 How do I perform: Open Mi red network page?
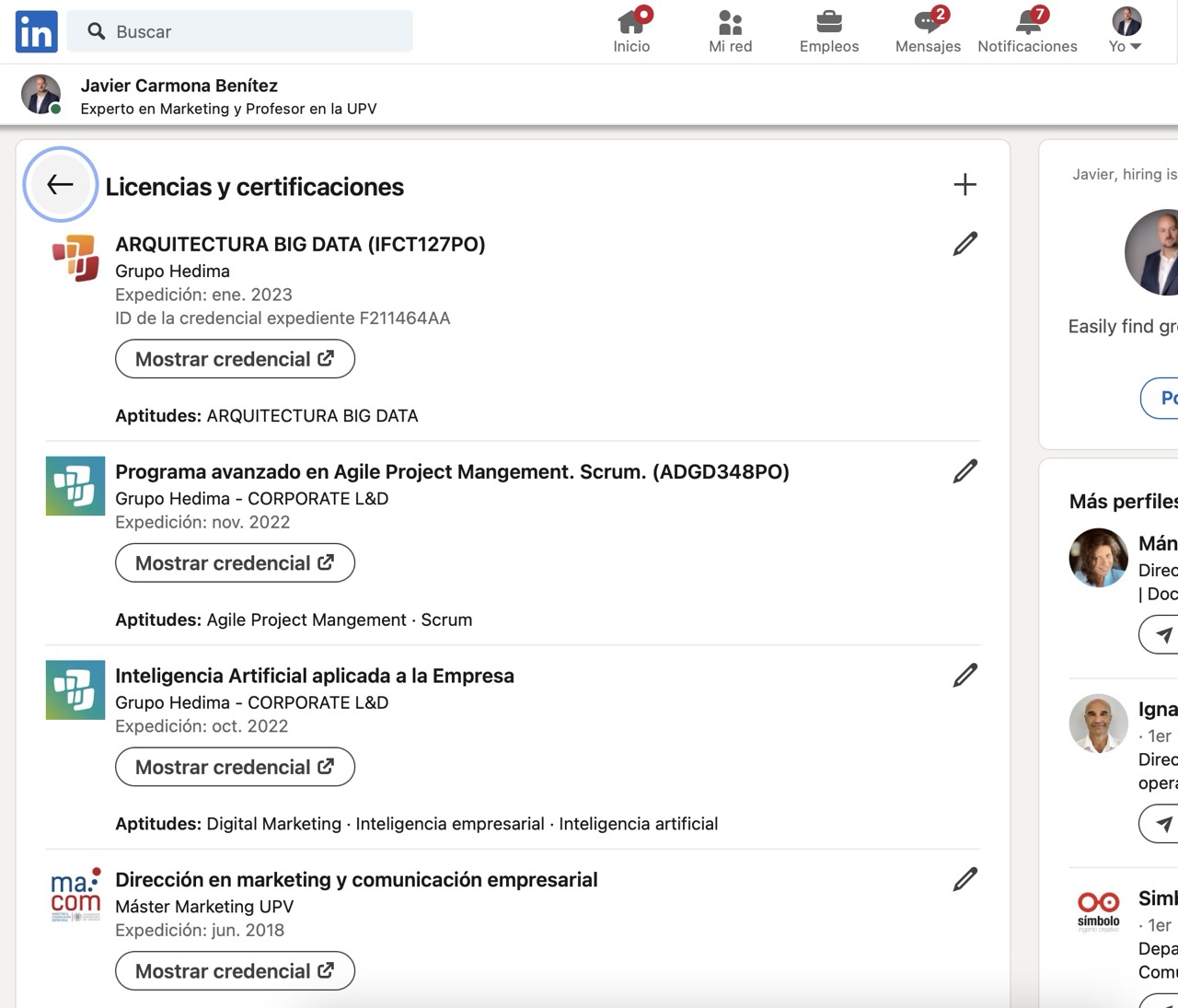point(731,32)
